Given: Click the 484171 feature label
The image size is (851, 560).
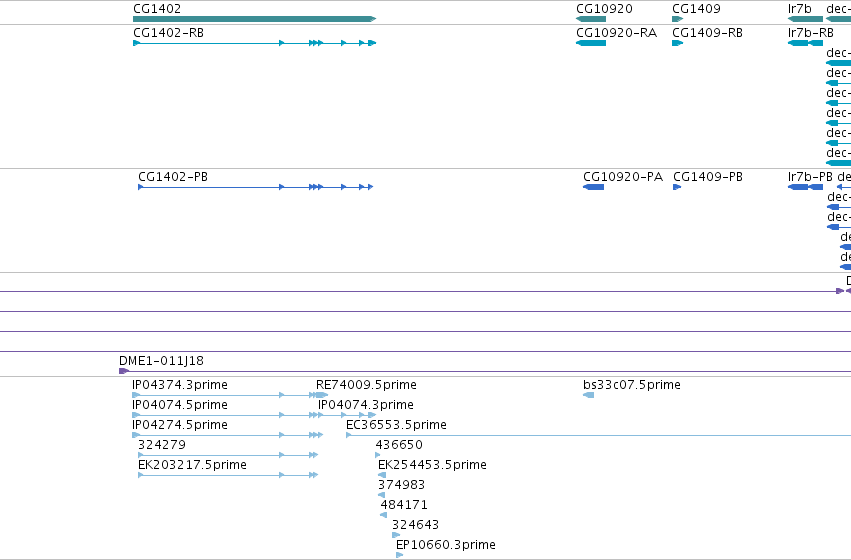Looking at the screenshot, I should point(404,505).
